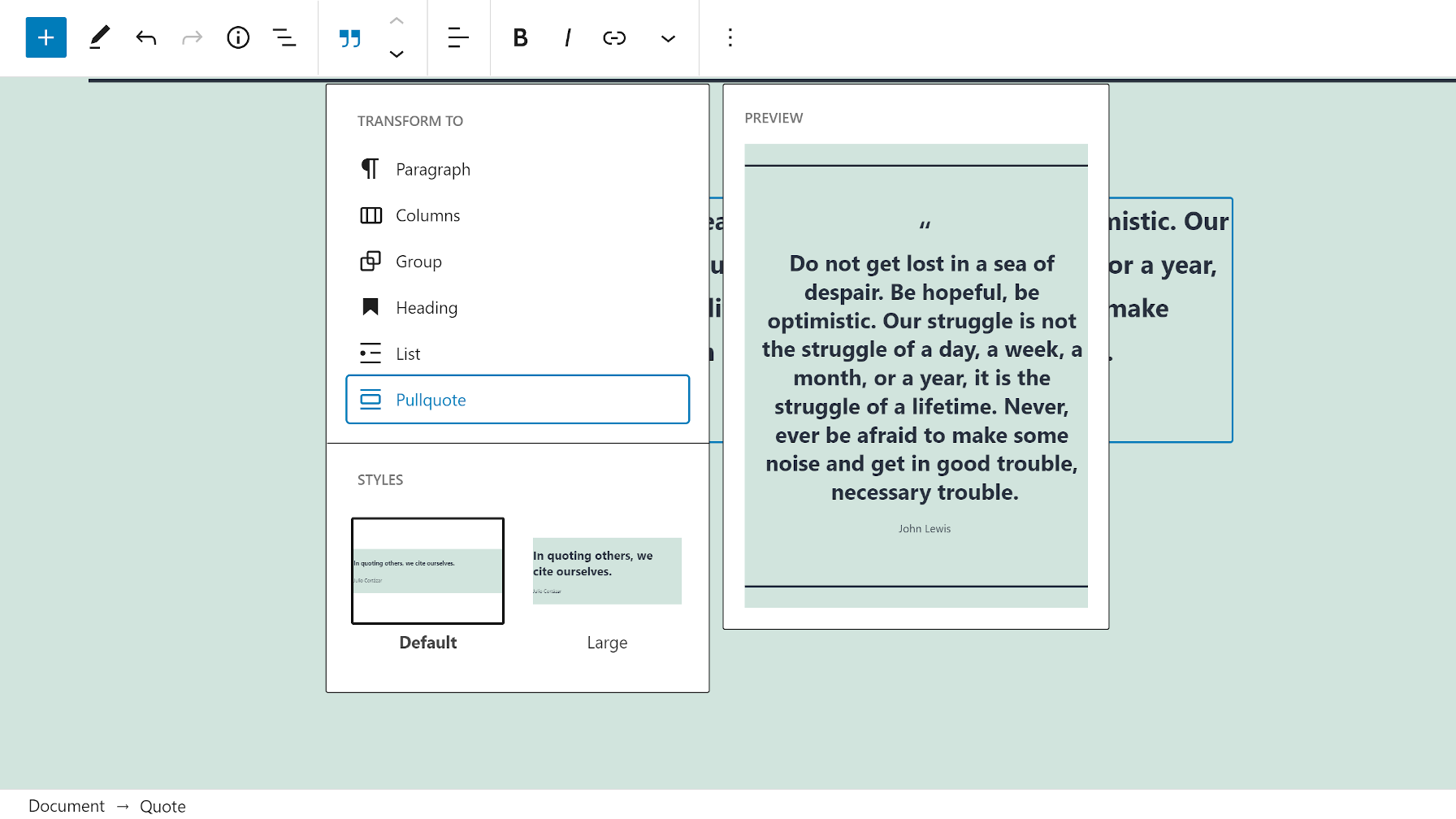Expand more rich text controls chevron
Screen dimensions: 1456x819
[x=668, y=38]
